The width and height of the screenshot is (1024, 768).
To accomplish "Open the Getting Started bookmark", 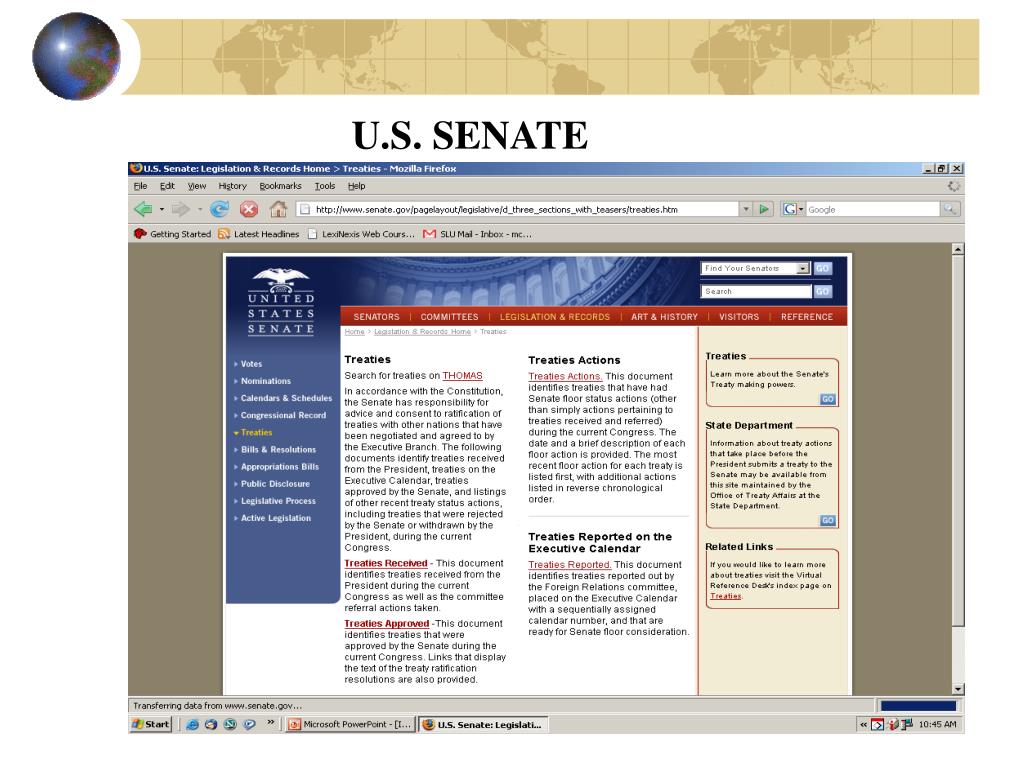I will 172,234.
